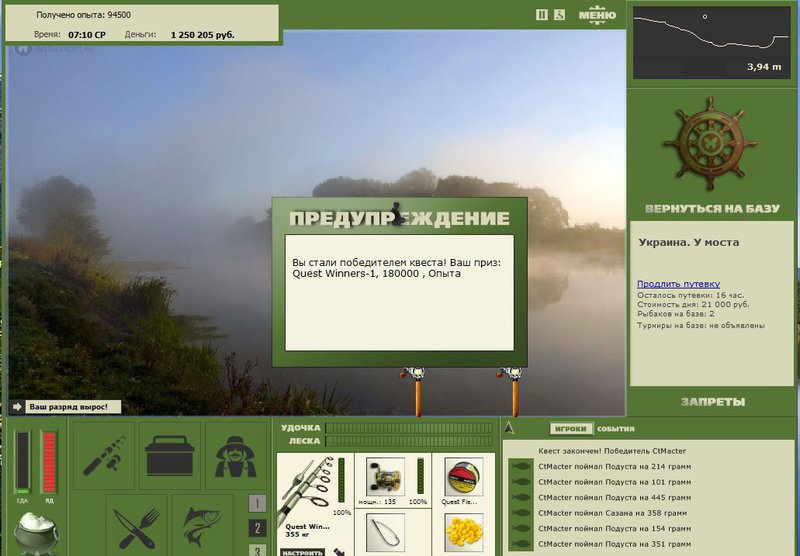Viewport: 800px width, 556px height.
Task: Click the quest winner prize message text
Action: [396, 268]
